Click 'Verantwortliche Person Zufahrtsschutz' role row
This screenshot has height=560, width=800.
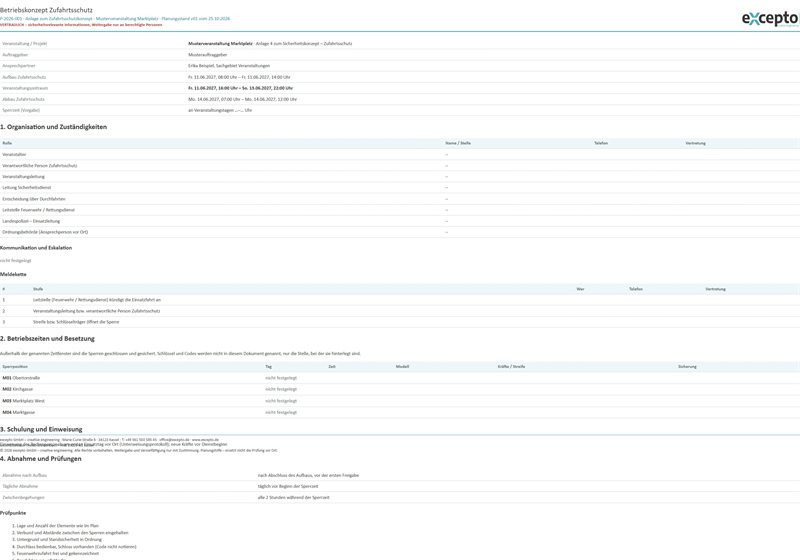pyautogui.click(x=400, y=166)
